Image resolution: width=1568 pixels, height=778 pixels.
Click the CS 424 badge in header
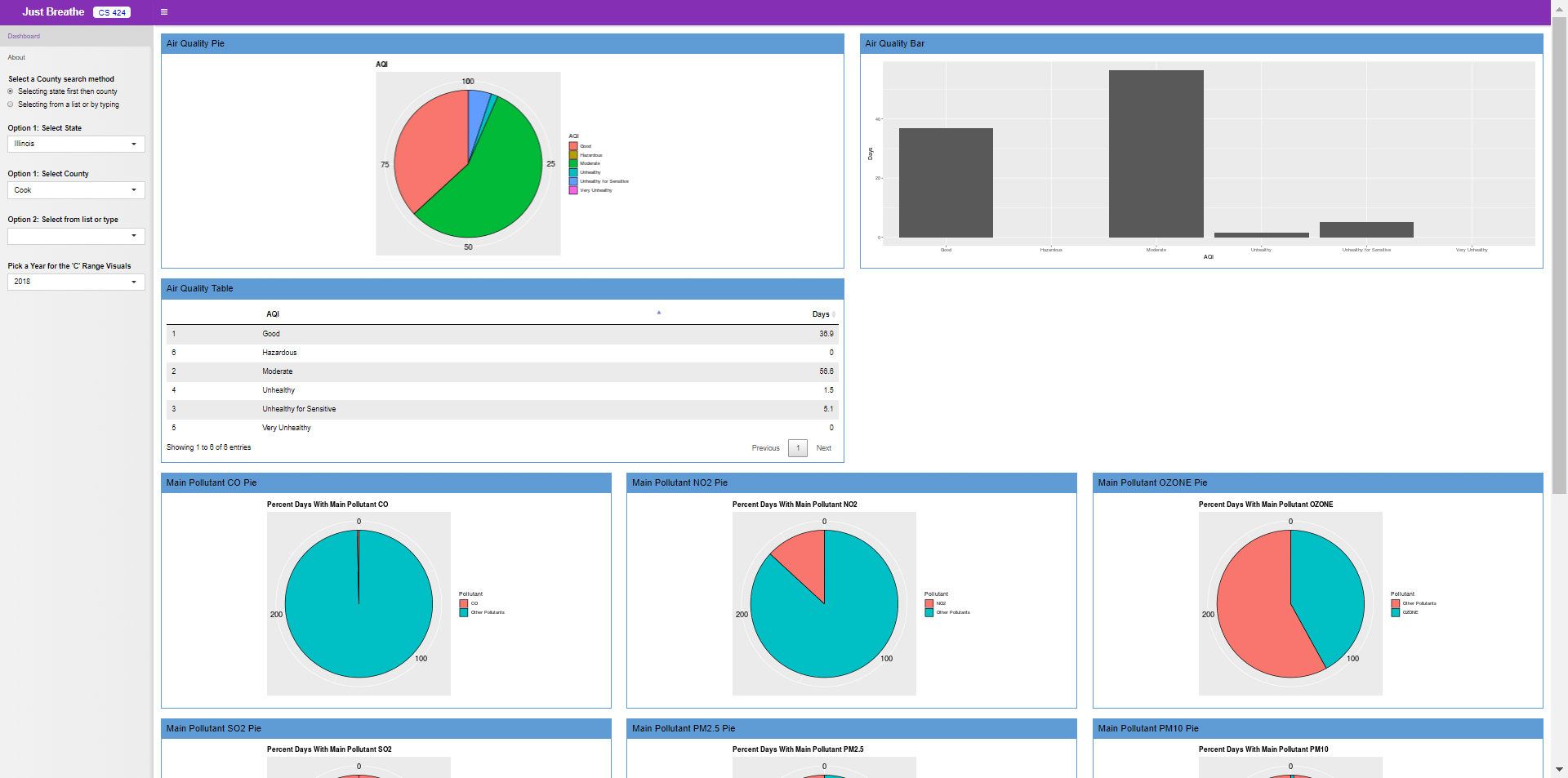[112, 12]
